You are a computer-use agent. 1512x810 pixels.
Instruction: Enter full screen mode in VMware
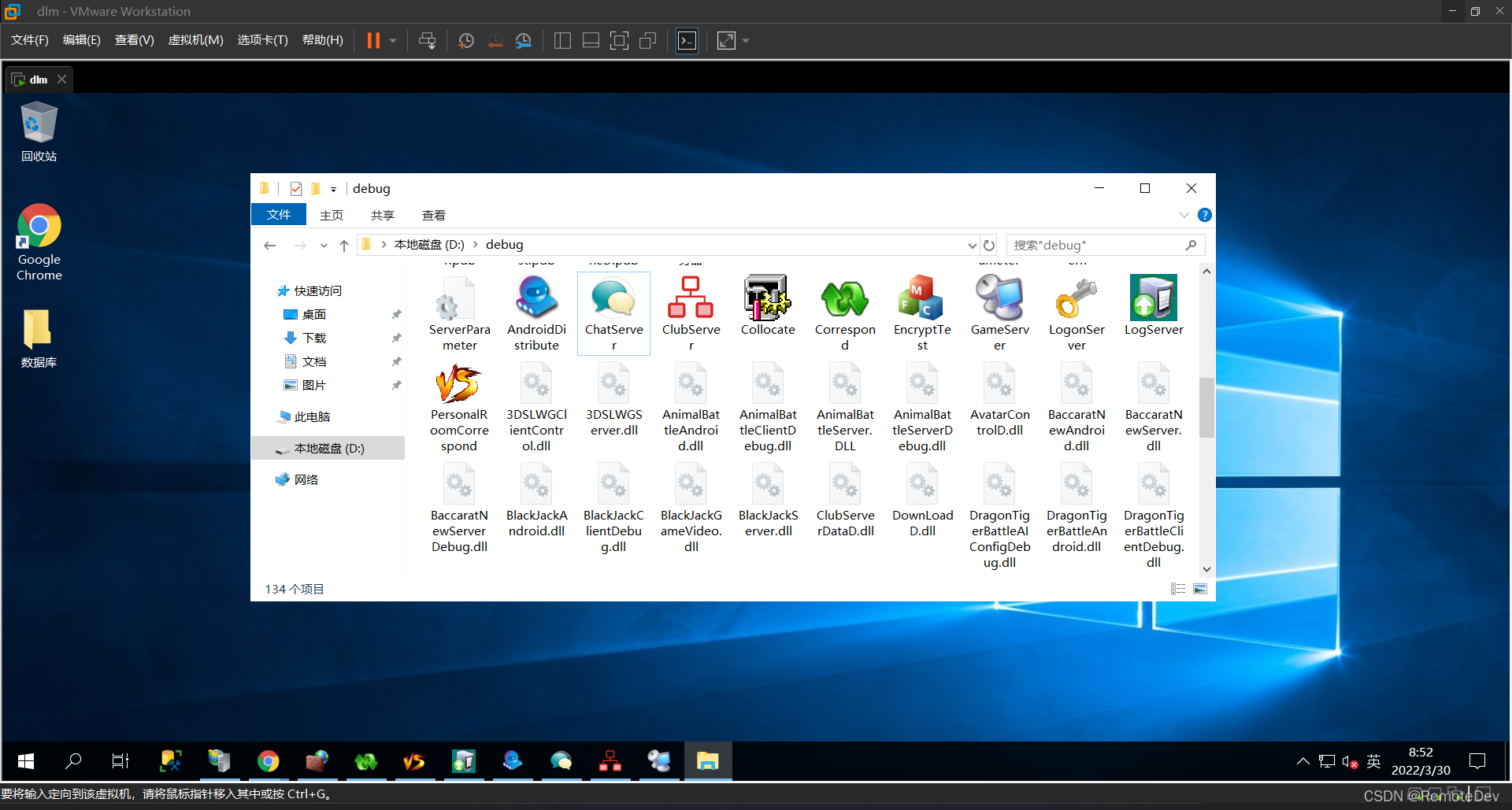coord(619,40)
